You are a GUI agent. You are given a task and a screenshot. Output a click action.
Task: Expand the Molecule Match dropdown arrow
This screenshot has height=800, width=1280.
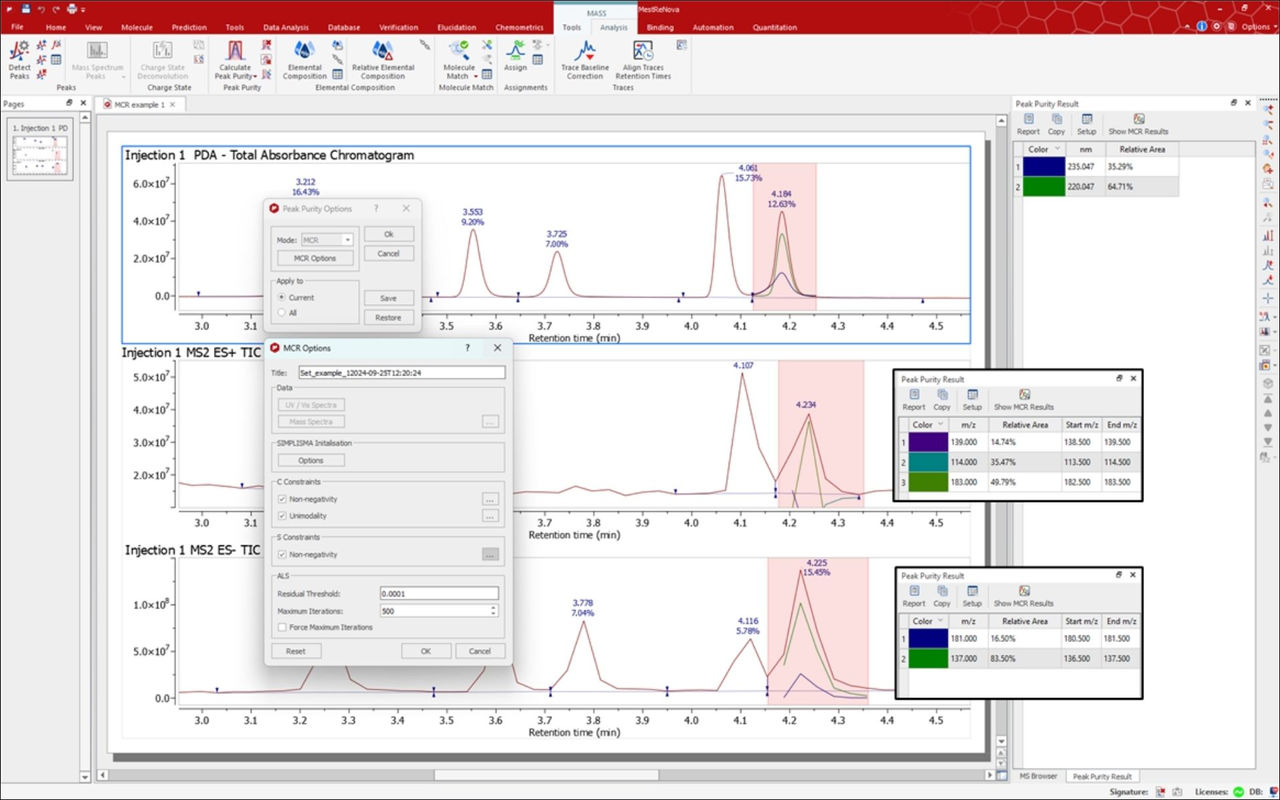[476, 77]
